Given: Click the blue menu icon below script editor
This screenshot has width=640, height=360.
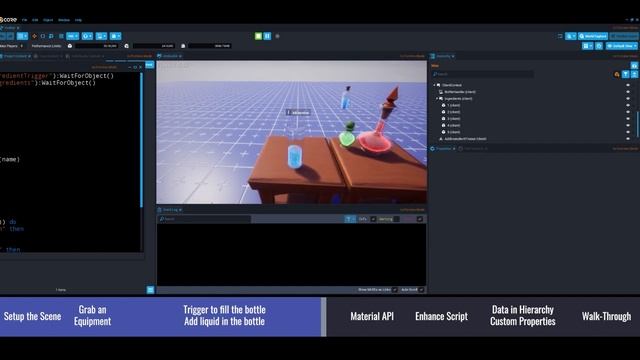Looking at the screenshot, I should pos(150,290).
